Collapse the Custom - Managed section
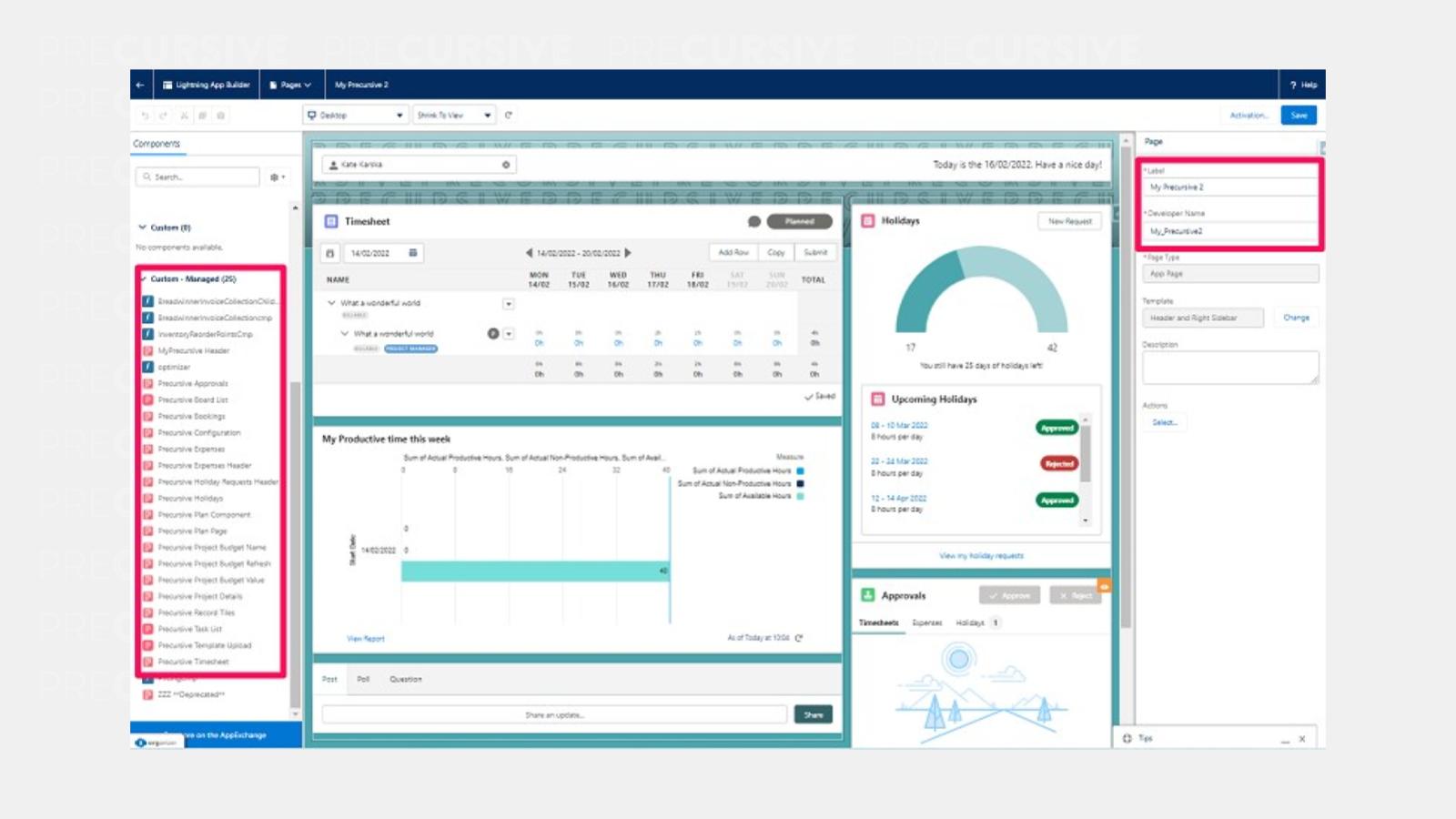Image resolution: width=1456 pixels, height=819 pixels. pos(144,279)
